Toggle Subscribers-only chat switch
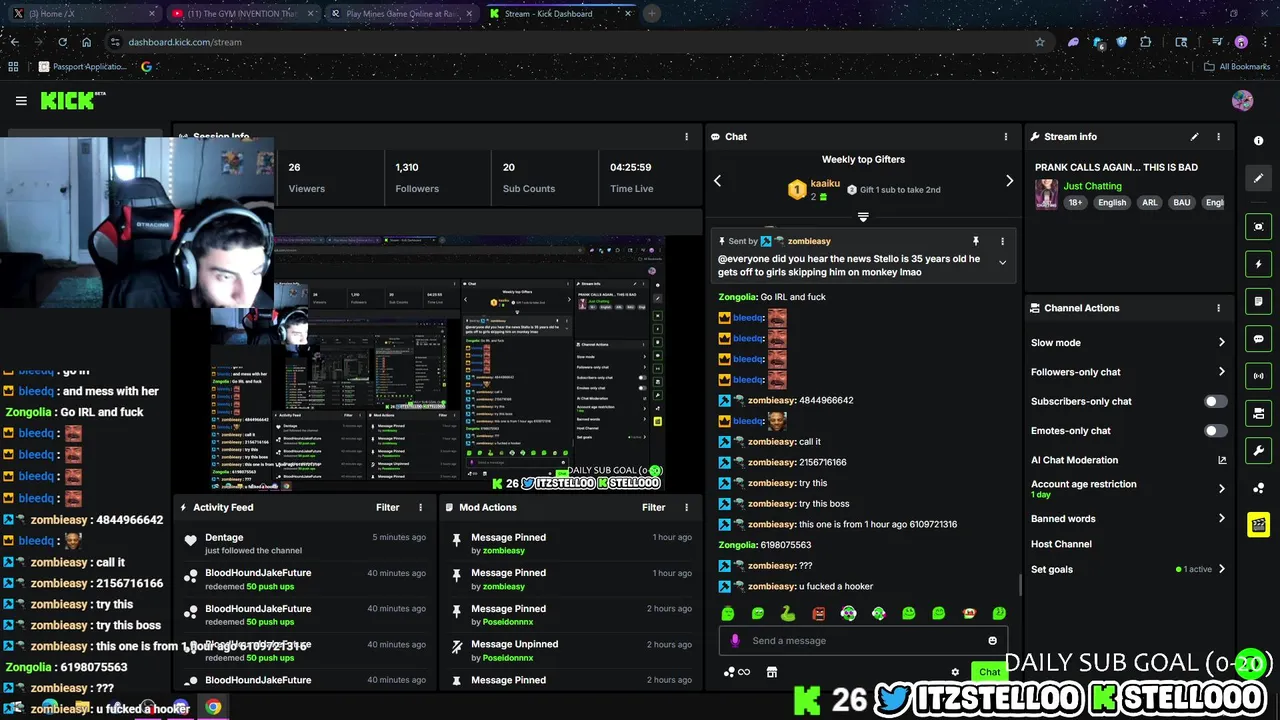This screenshot has width=1280, height=720. (1215, 401)
